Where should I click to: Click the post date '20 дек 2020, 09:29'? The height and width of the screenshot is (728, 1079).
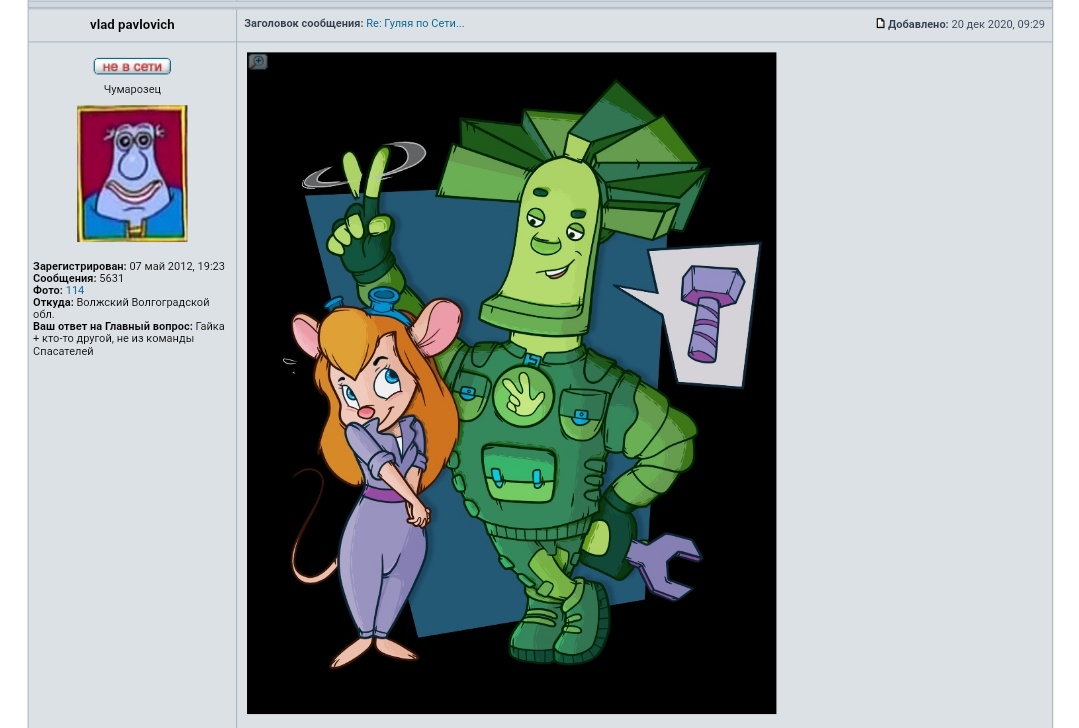click(998, 24)
